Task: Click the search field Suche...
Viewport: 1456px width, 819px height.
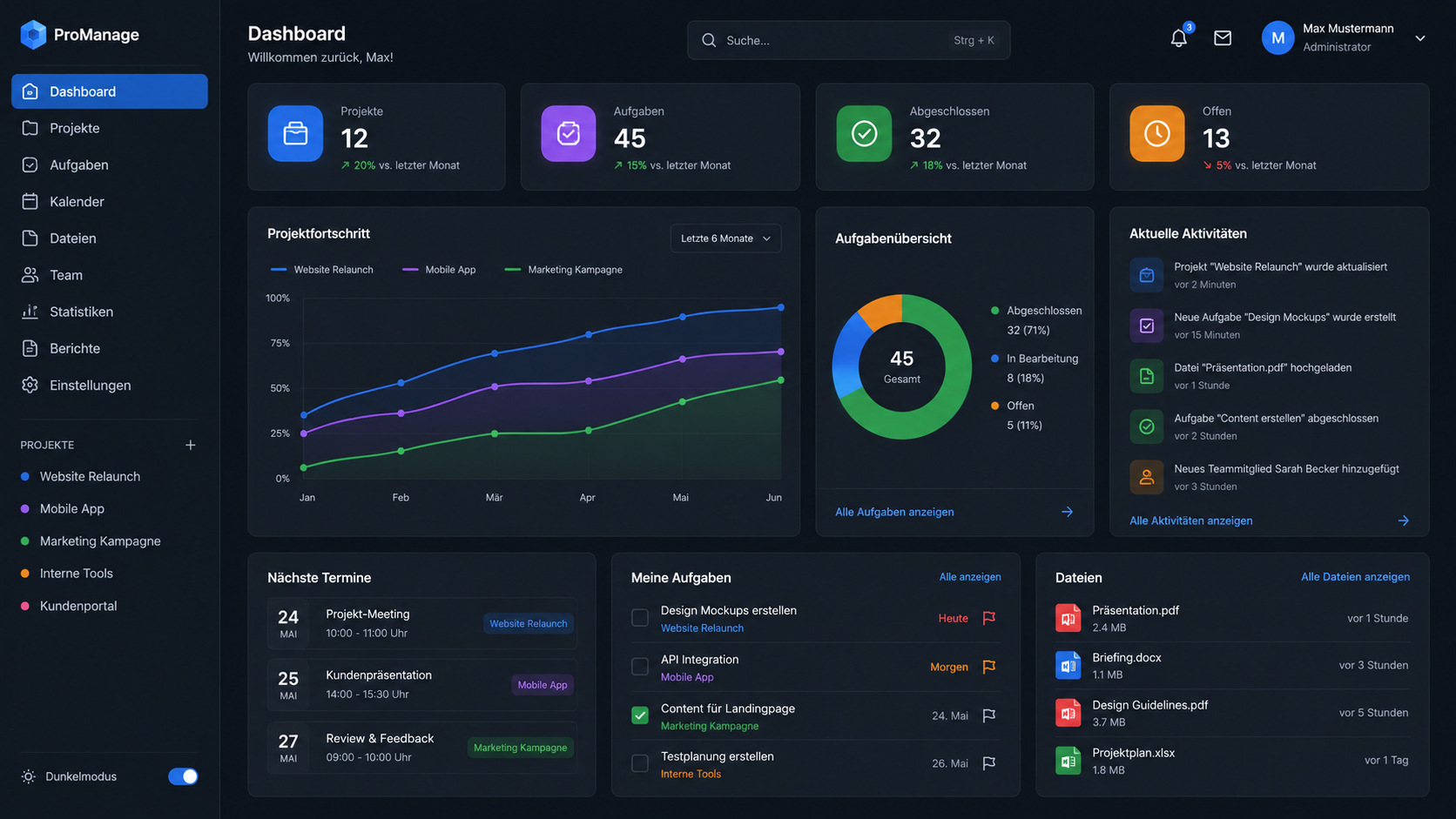Action: pos(848,40)
